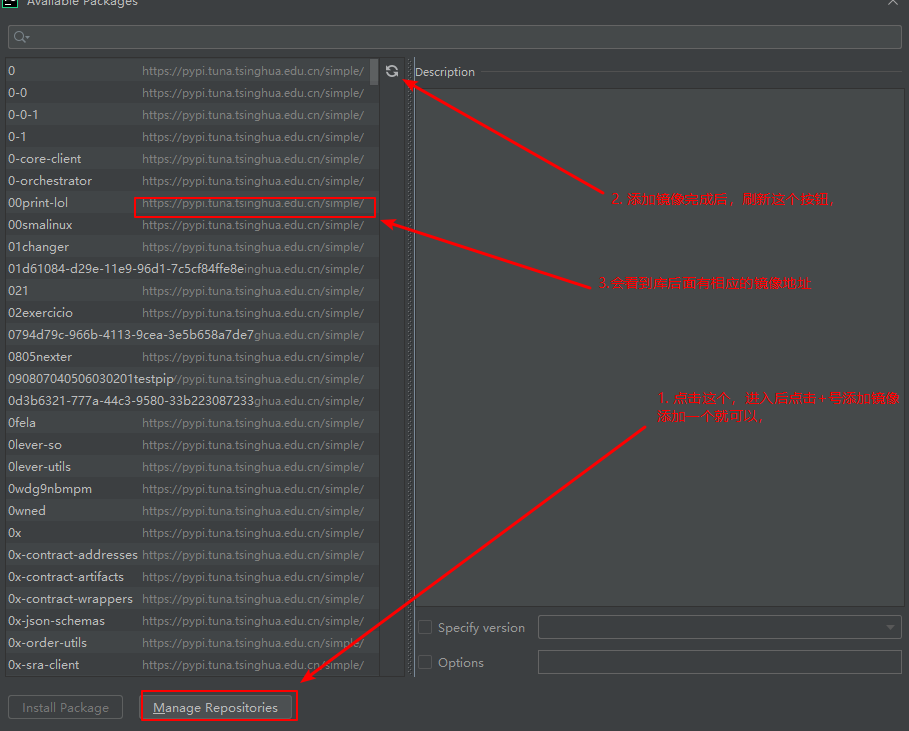
Task: Select the 0-1 package
Action: tap(192, 137)
